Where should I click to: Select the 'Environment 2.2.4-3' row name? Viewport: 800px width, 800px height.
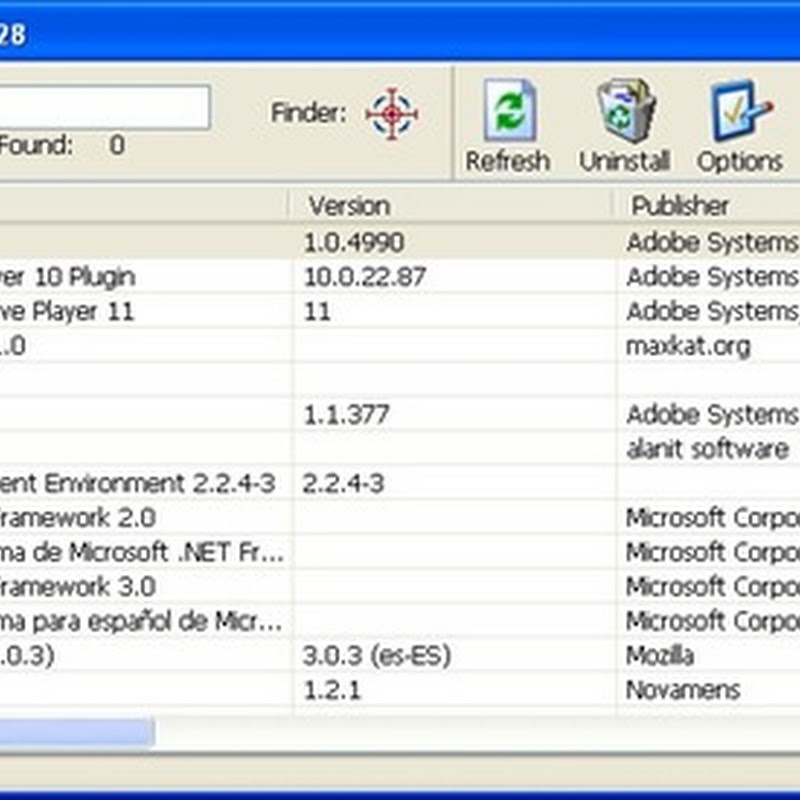coord(137,484)
